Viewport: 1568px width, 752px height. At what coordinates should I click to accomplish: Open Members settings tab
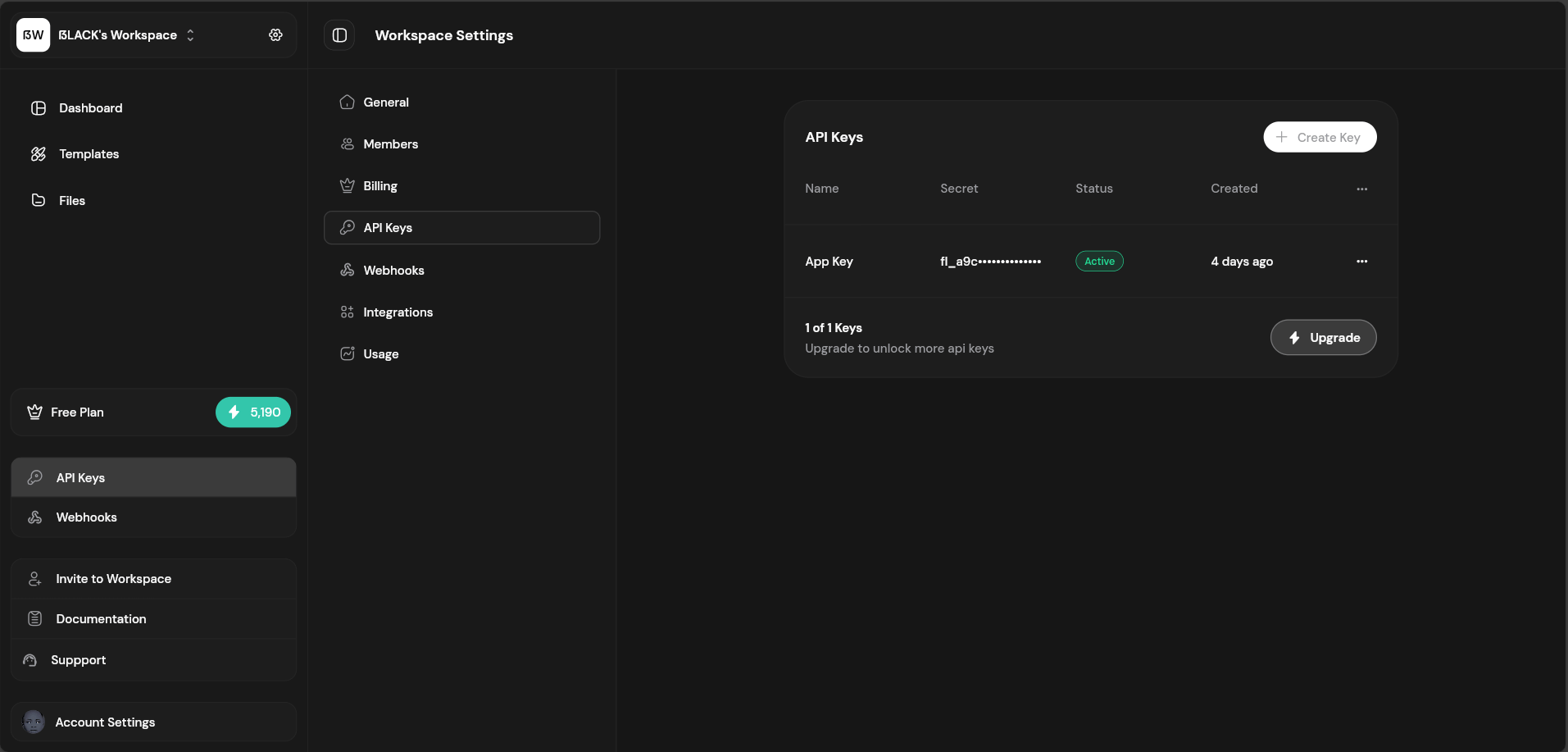[x=462, y=144]
